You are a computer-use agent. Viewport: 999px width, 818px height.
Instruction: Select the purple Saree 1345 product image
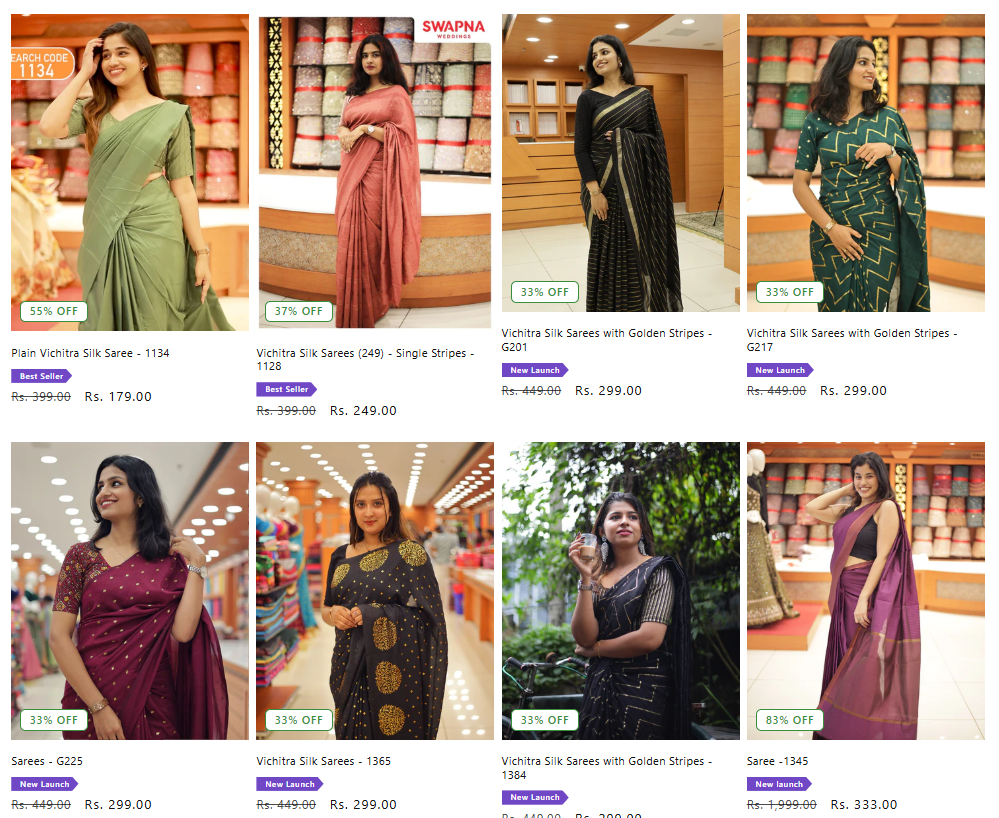tap(866, 591)
